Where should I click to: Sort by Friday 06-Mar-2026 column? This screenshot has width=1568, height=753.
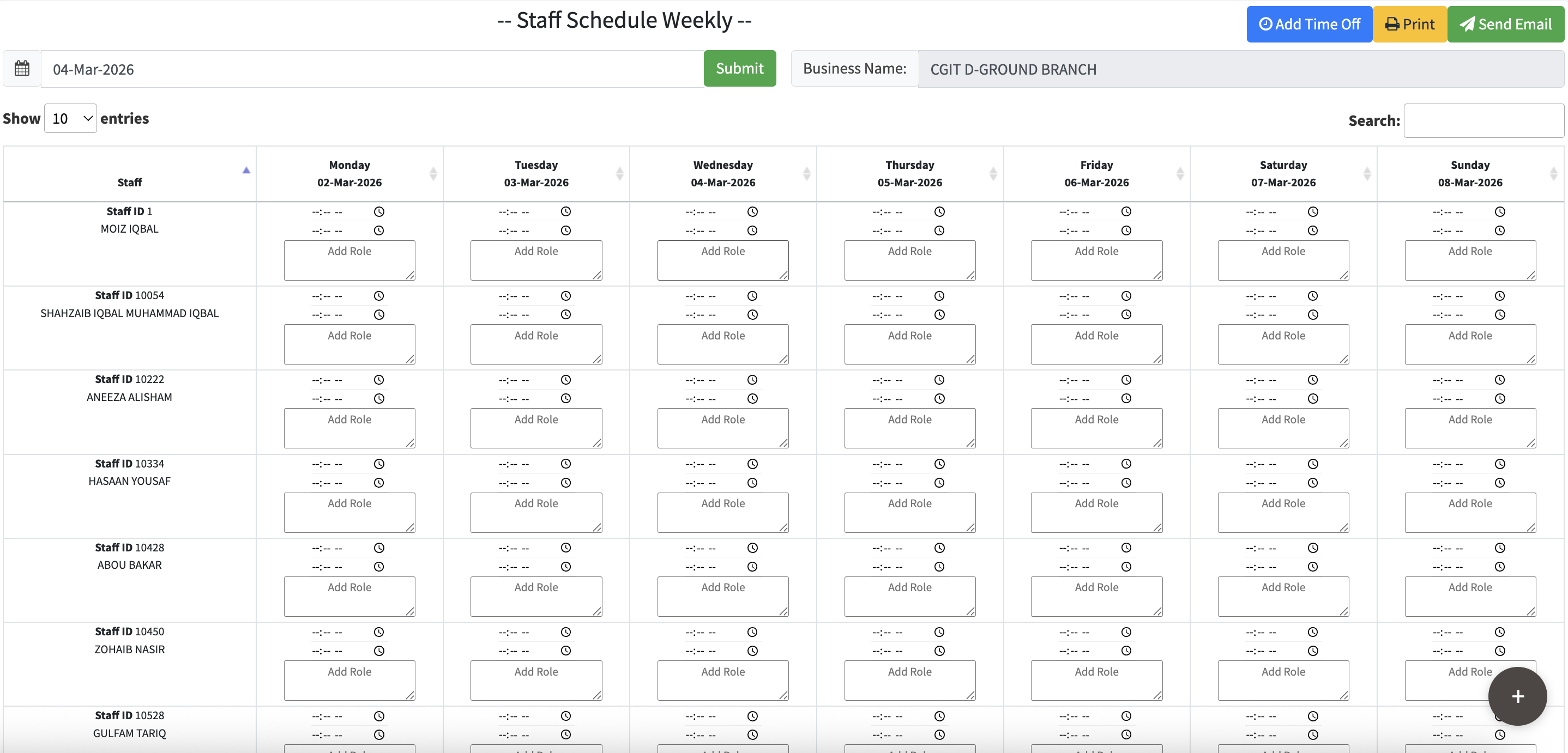[x=1096, y=174]
